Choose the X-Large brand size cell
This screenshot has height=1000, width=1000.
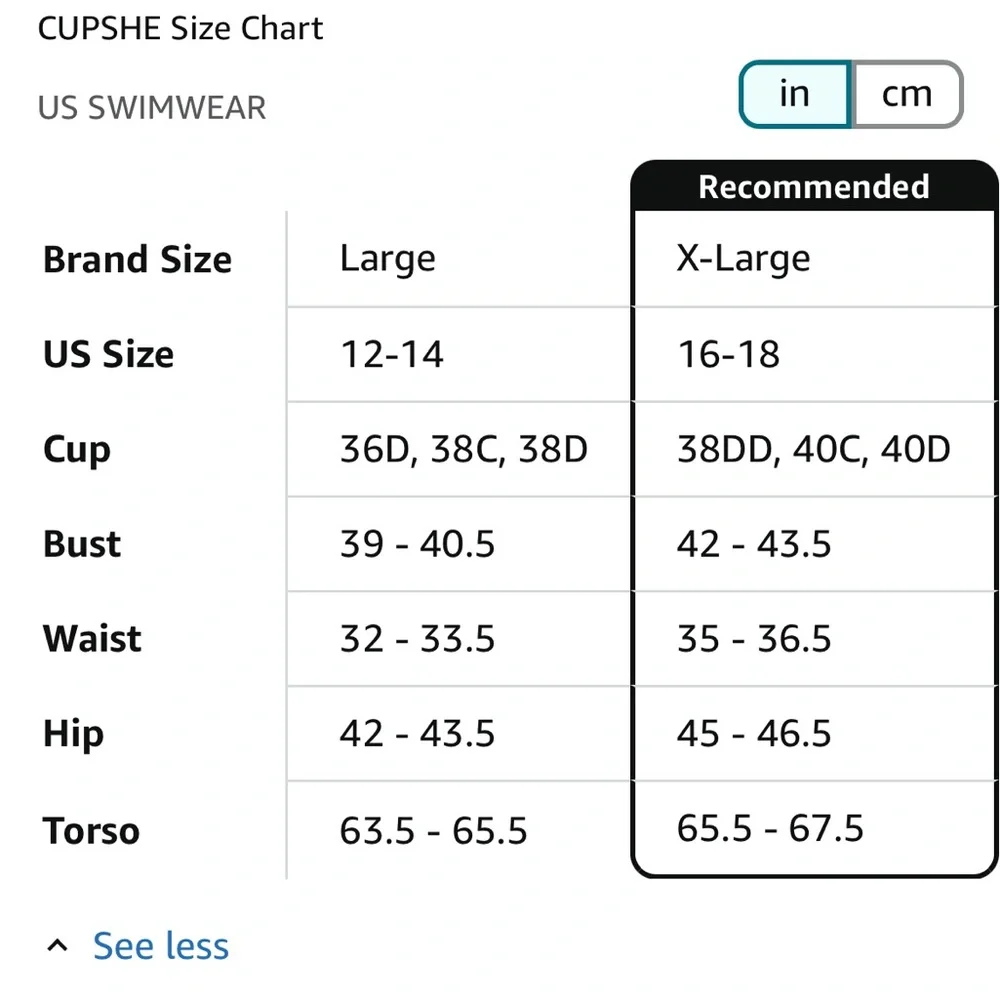point(814,259)
